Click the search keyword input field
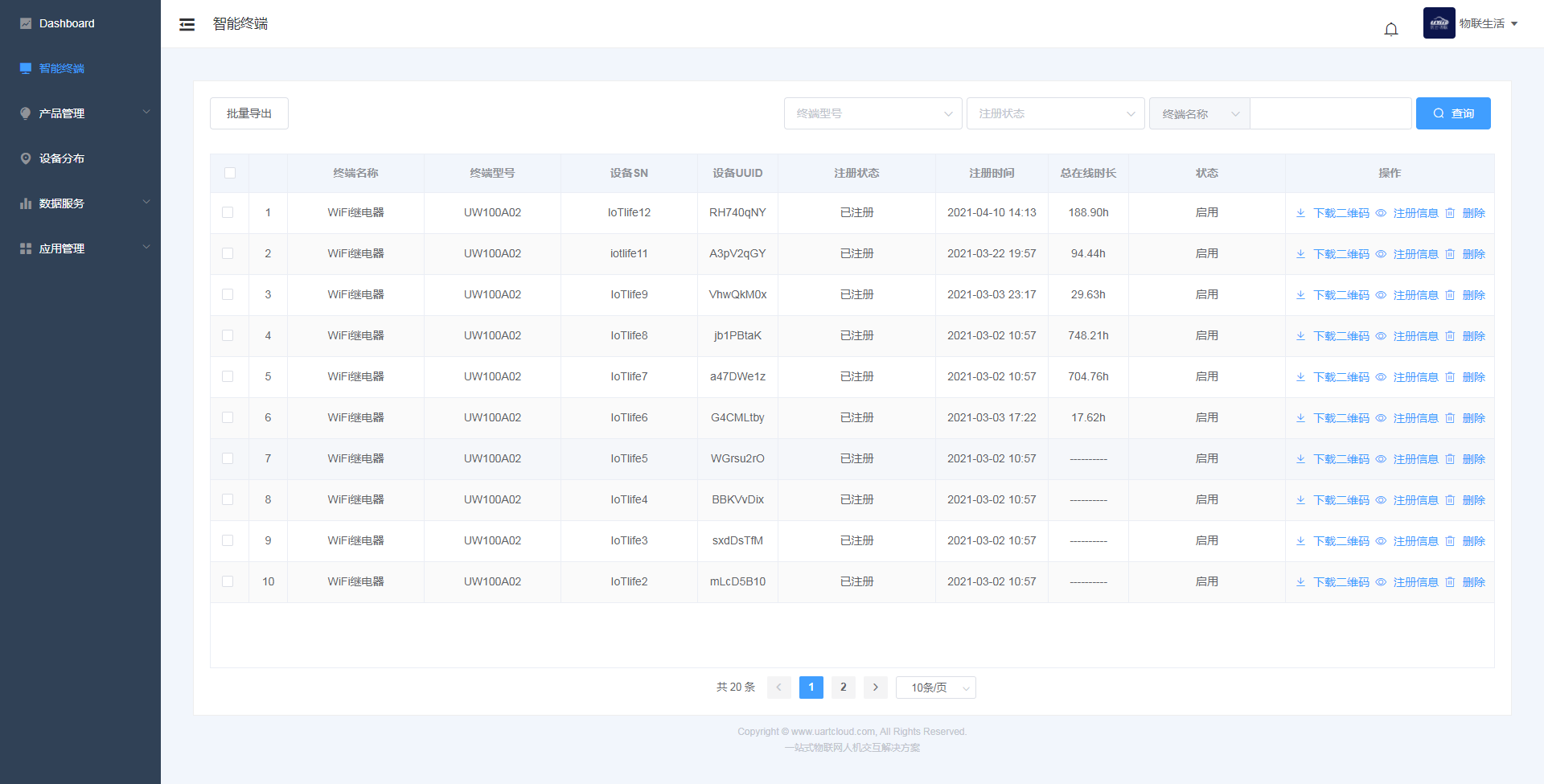The image size is (1544, 784). (1331, 113)
